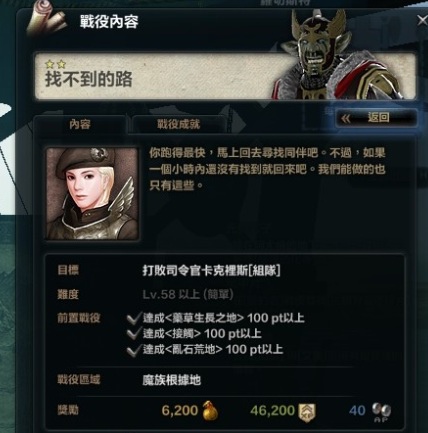Click the Lv.58 以上 difficulty text
428x433 pixels.
pyautogui.click(x=171, y=294)
